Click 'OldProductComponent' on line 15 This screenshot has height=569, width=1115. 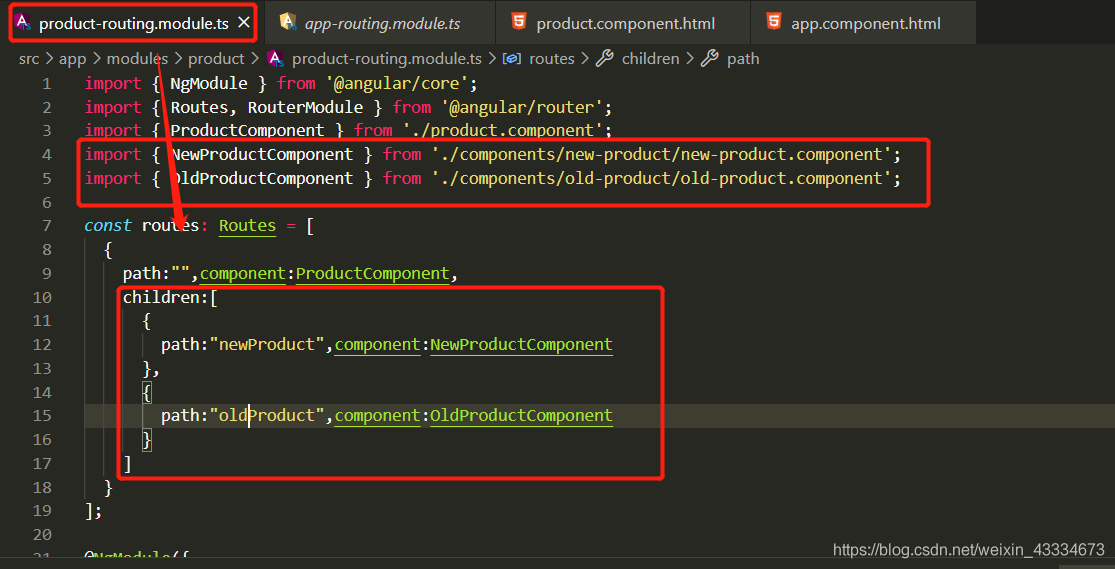[521, 415]
